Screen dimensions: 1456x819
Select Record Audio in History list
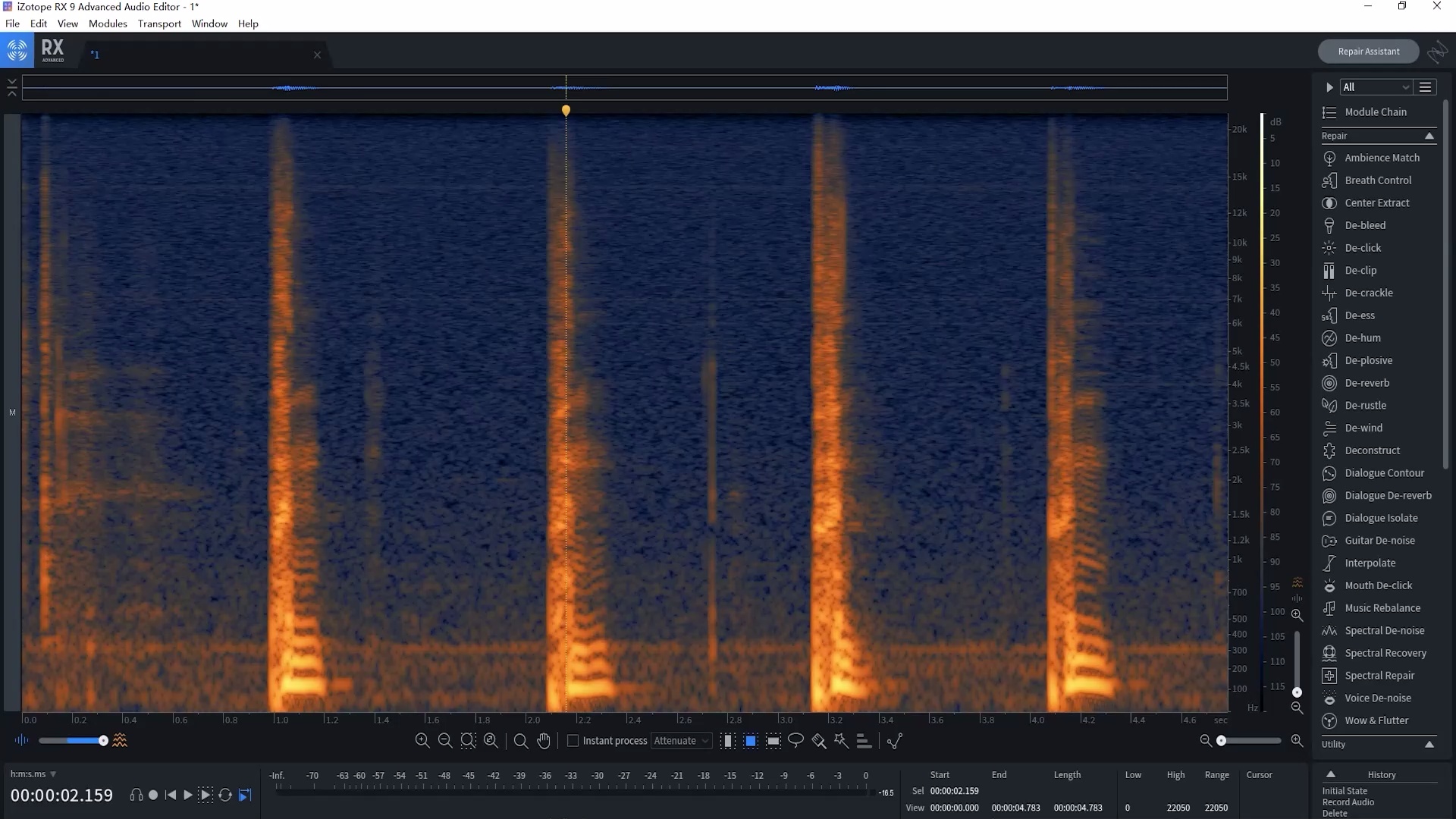pyautogui.click(x=1348, y=802)
